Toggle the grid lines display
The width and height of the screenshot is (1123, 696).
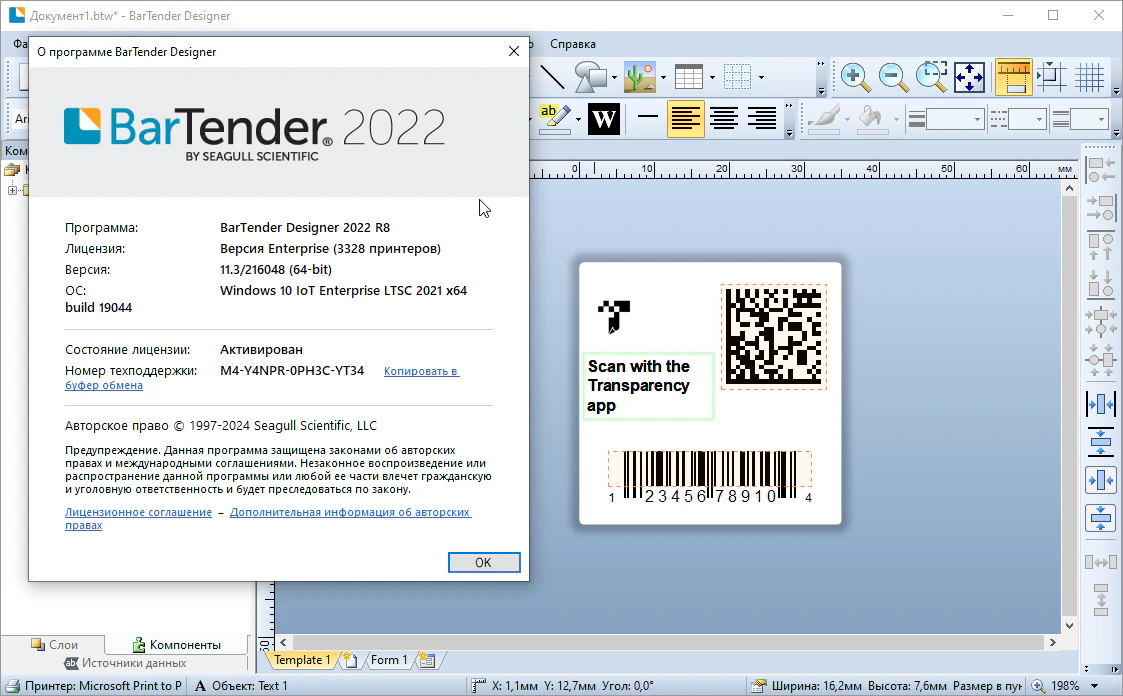click(x=1089, y=77)
